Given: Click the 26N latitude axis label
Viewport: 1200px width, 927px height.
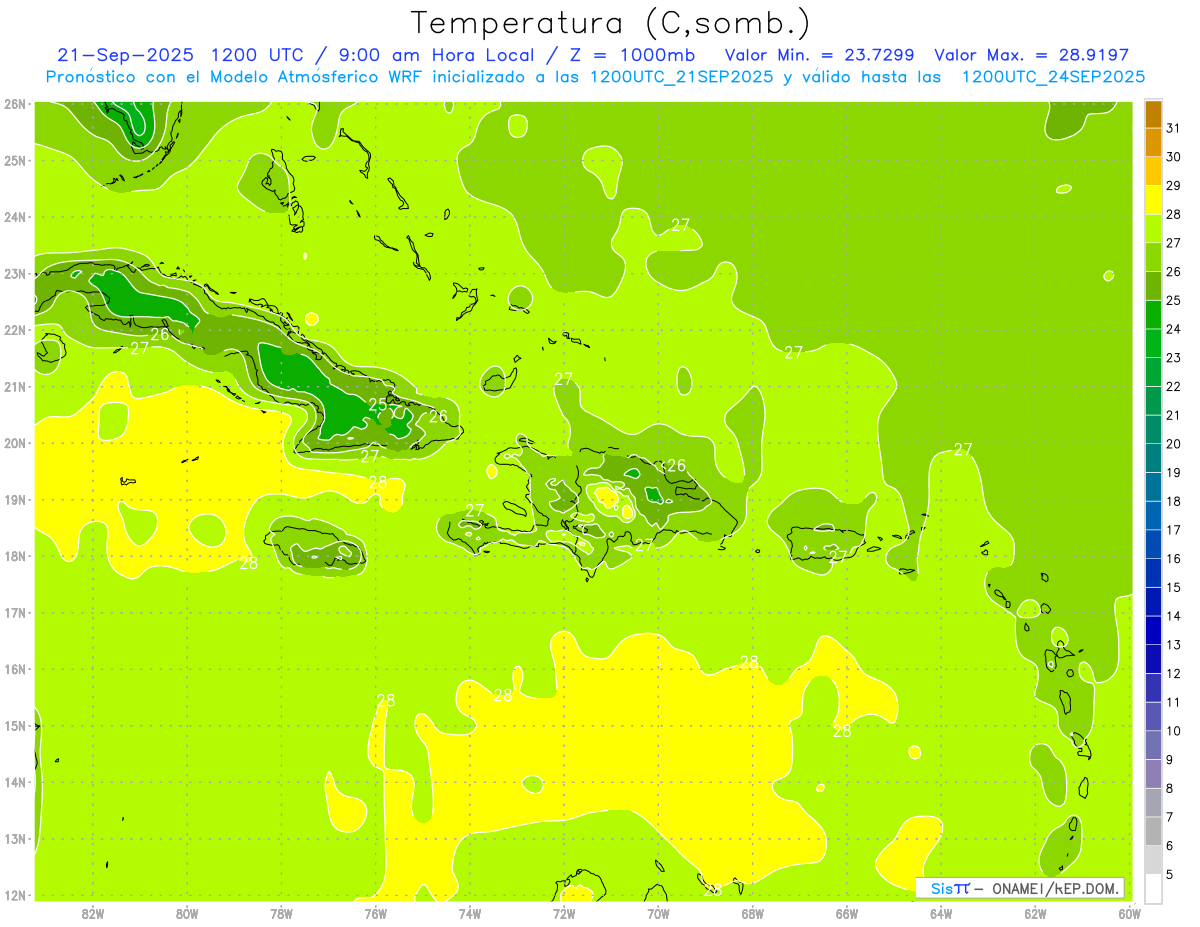Looking at the screenshot, I should (14, 104).
